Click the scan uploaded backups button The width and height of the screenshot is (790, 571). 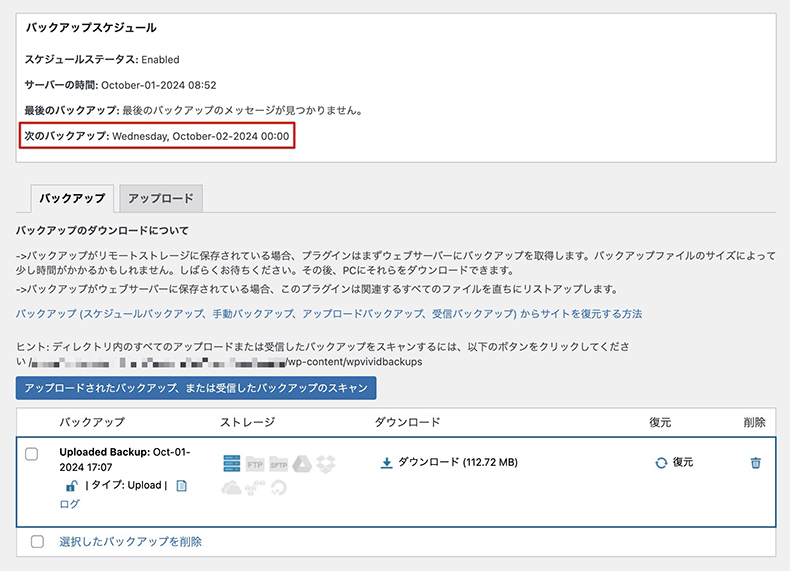196,388
